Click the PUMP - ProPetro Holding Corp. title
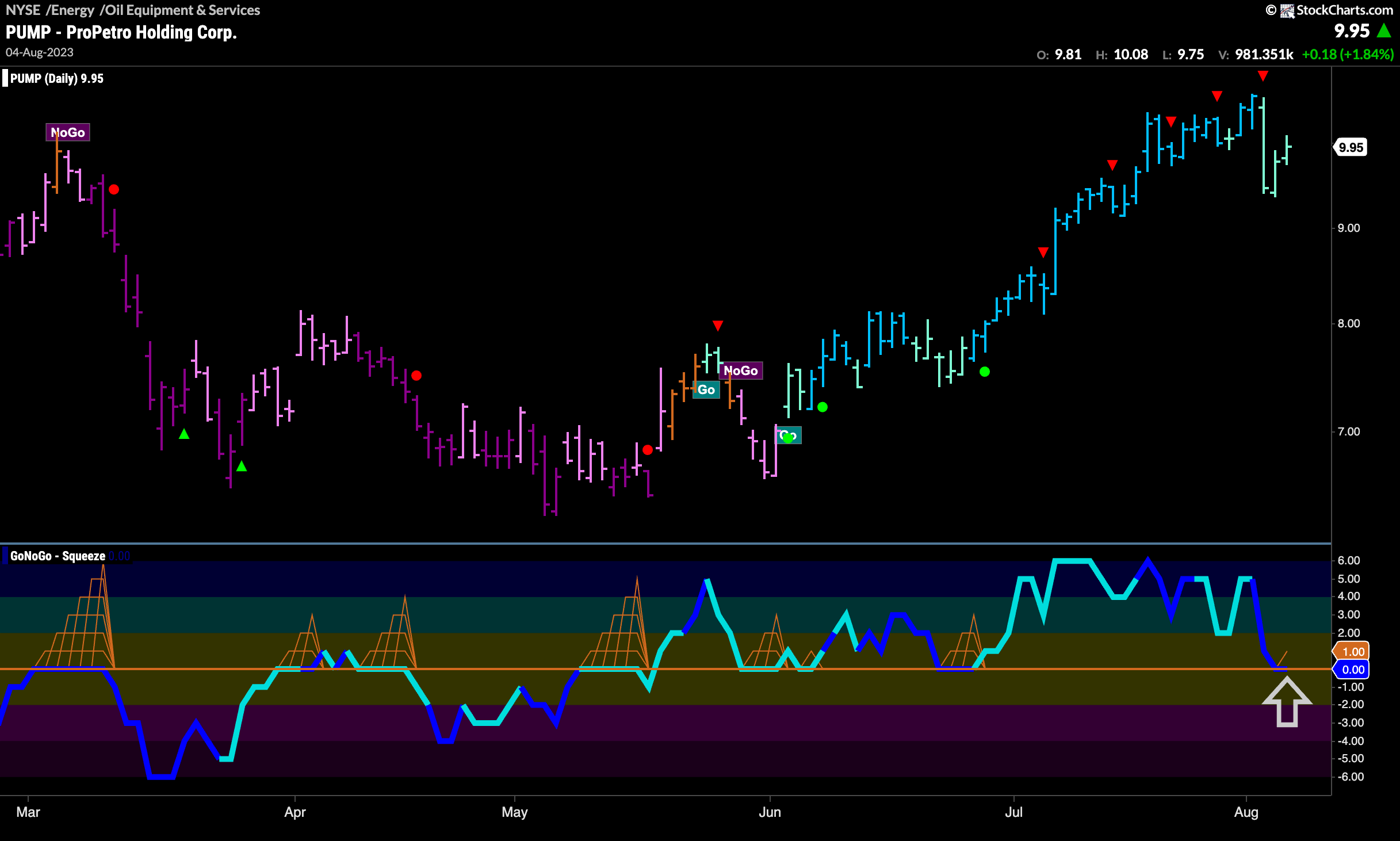 pyautogui.click(x=121, y=32)
